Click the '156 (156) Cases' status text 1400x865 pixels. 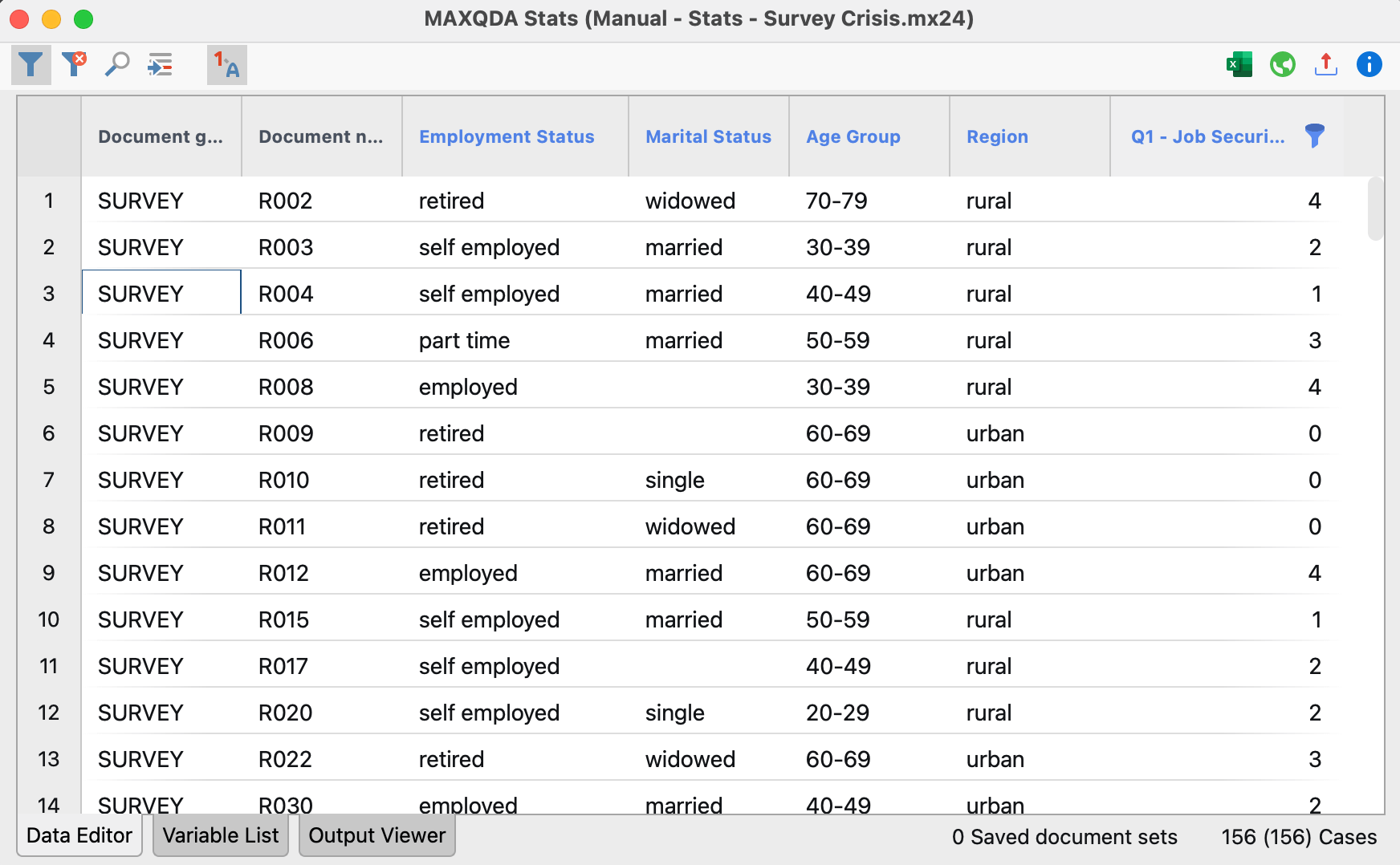point(1298,837)
